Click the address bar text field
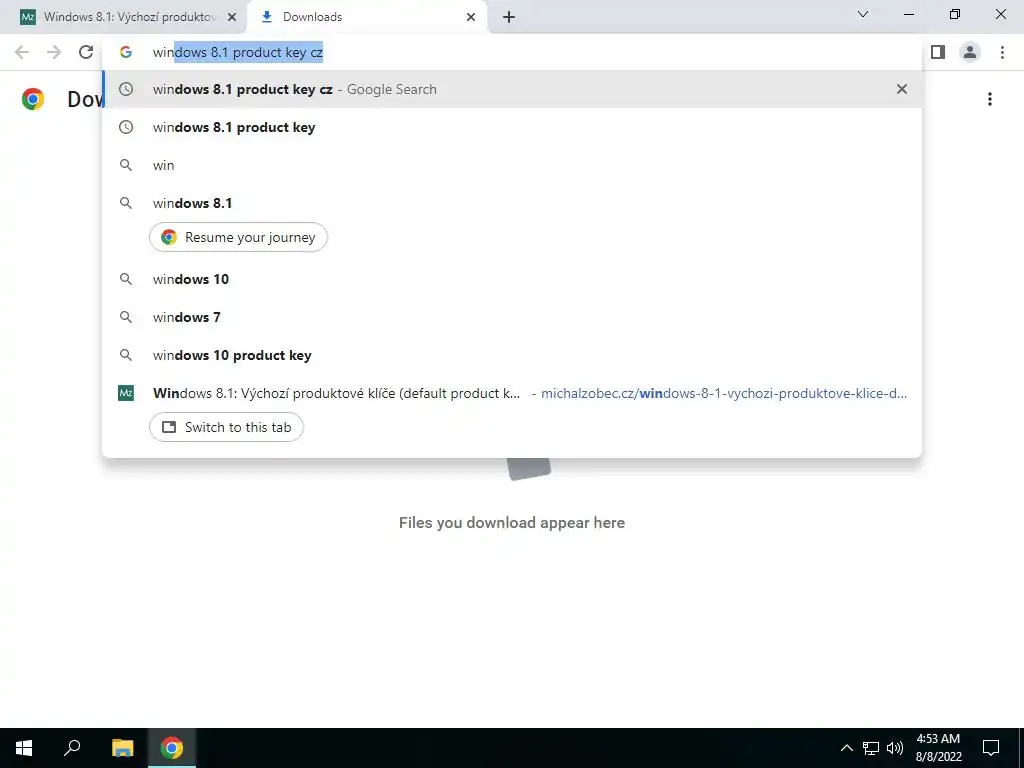 (x=512, y=52)
